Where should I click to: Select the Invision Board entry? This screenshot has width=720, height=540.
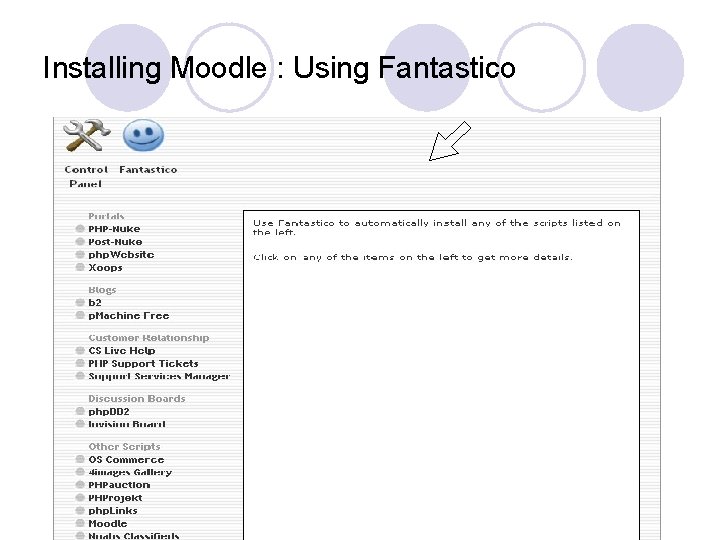(127, 424)
